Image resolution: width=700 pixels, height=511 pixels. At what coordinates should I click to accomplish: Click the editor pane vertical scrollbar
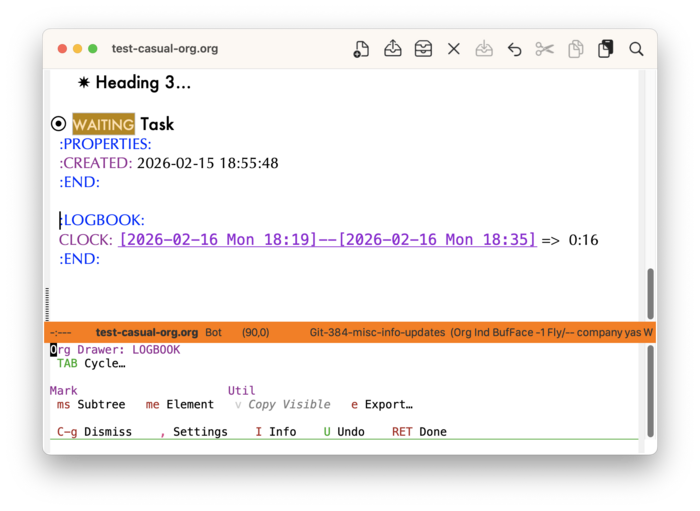tap(650, 294)
